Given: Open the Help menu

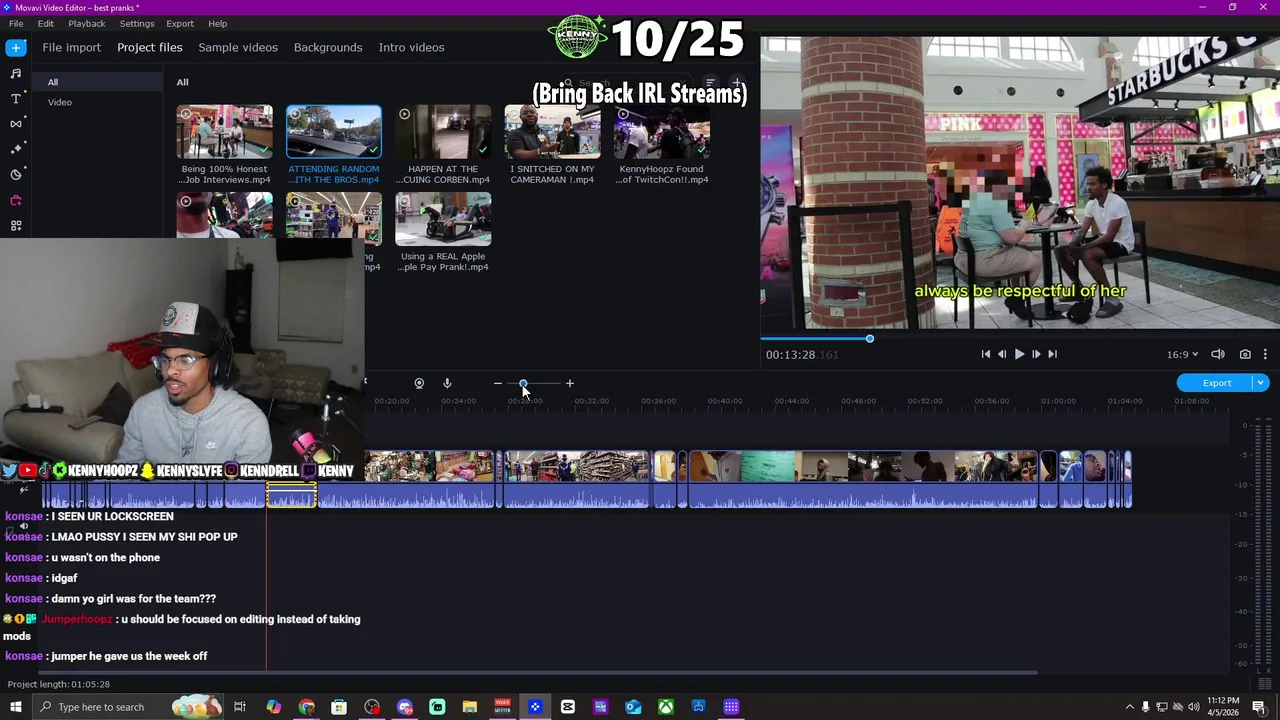Looking at the screenshot, I should click(217, 23).
